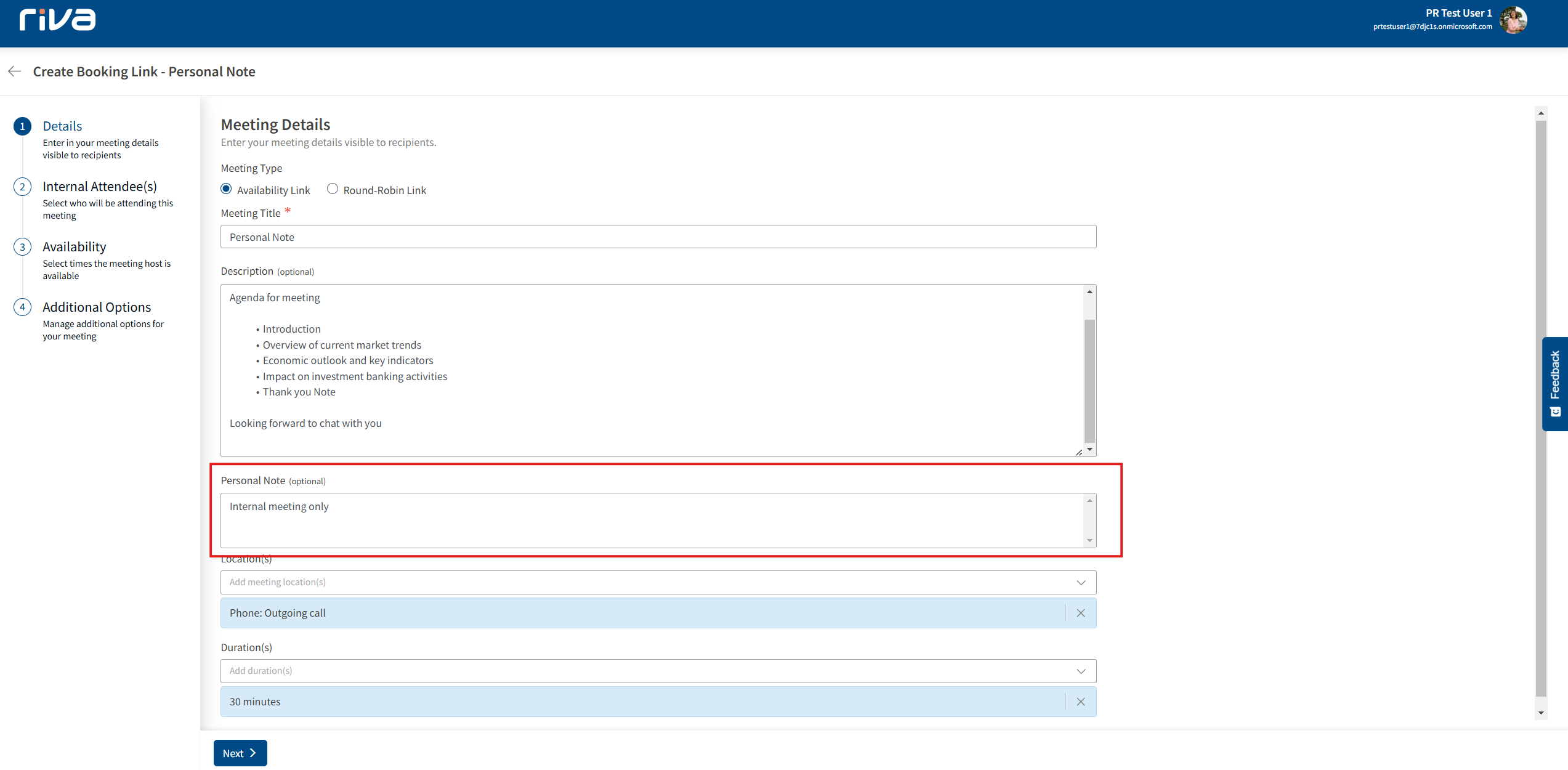Click in the Personal Note text area

pyautogui.click(x=653, y=520)
